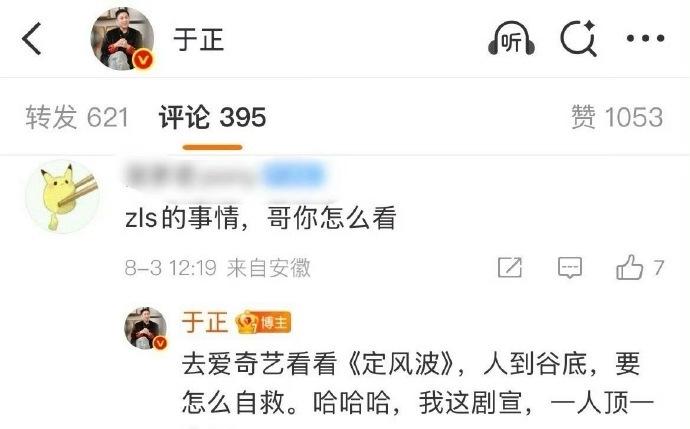Tap the comment text 'zls的事情，哥你怎么看'
Viewport: 690px width, 429px height.
(x=261, y=218)
